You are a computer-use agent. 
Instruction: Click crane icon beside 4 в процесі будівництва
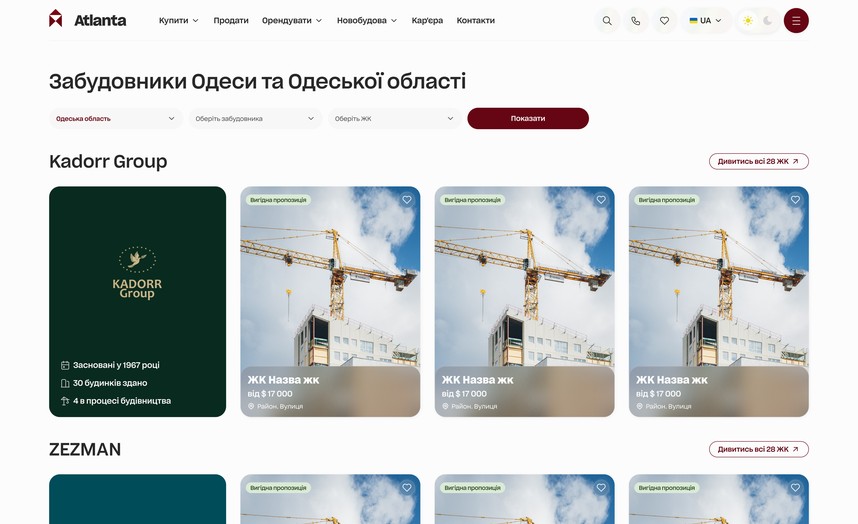[x=65, y=401]
